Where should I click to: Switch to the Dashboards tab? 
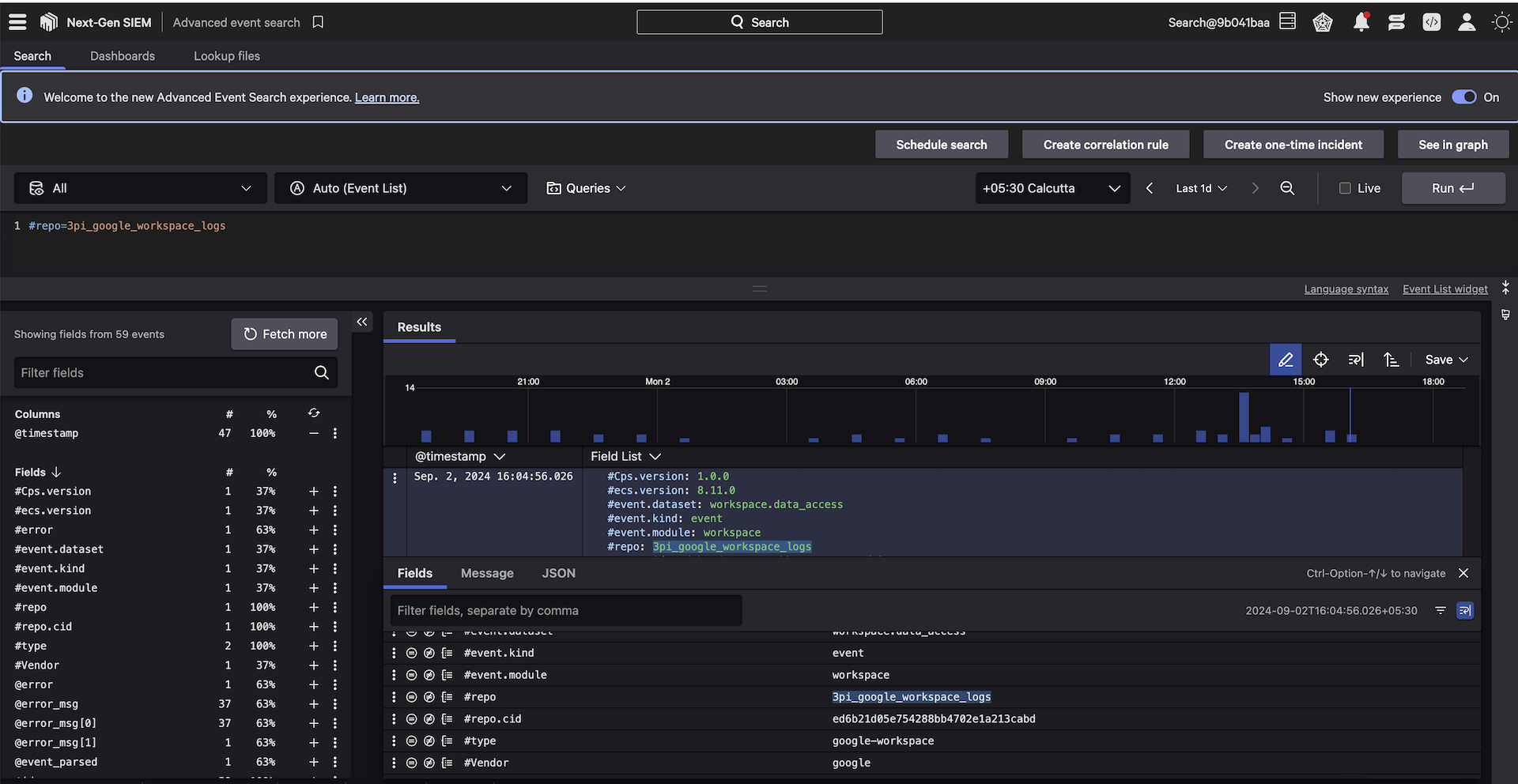[123, 56]
